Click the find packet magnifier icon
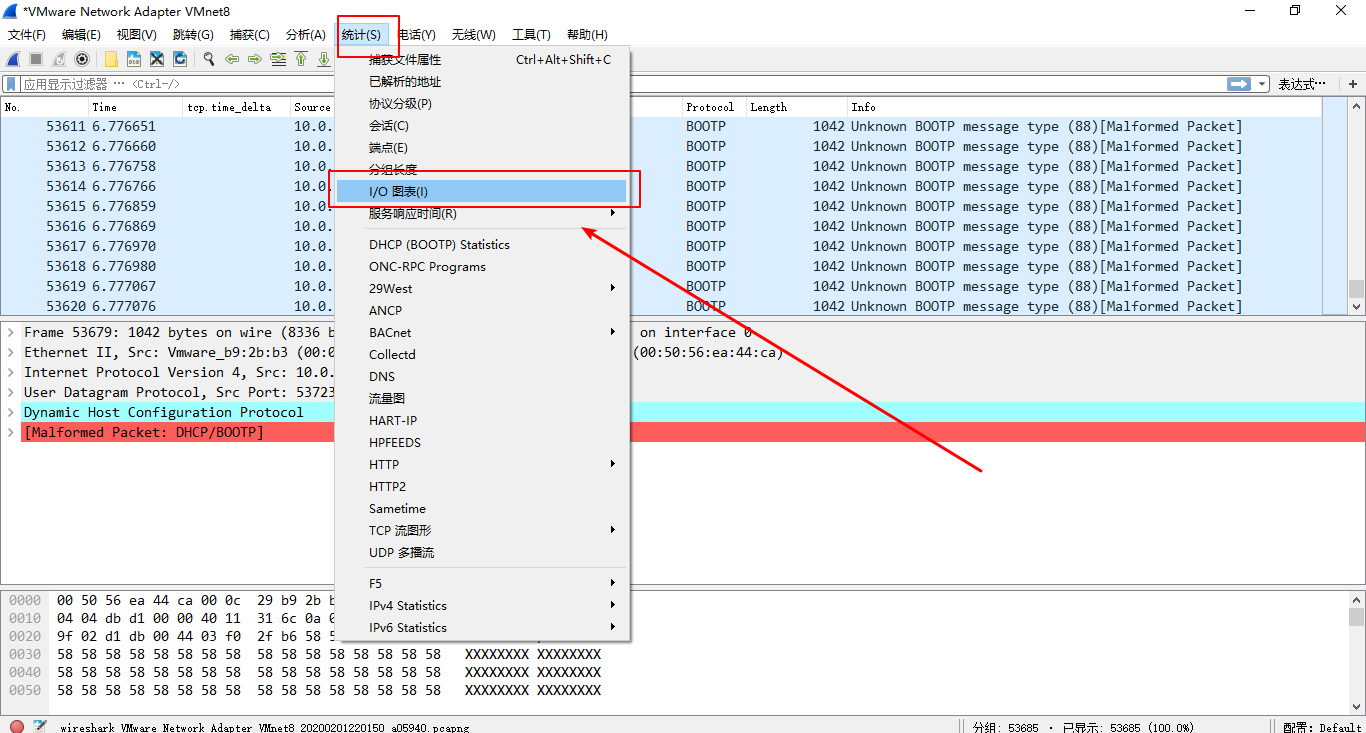 coord(206,59)
